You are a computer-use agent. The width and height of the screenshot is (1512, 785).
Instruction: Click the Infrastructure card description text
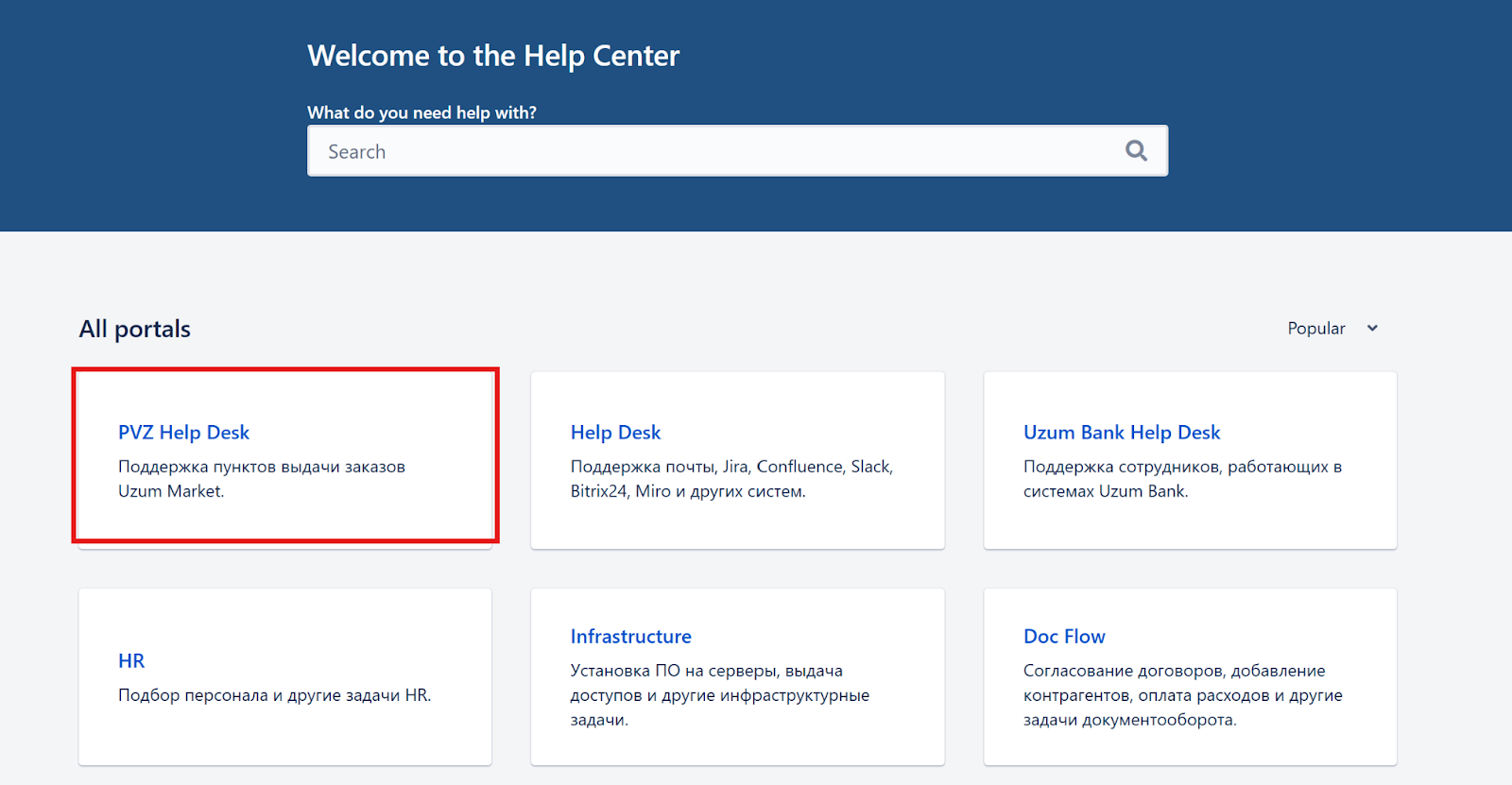click(x=719, y=695)
